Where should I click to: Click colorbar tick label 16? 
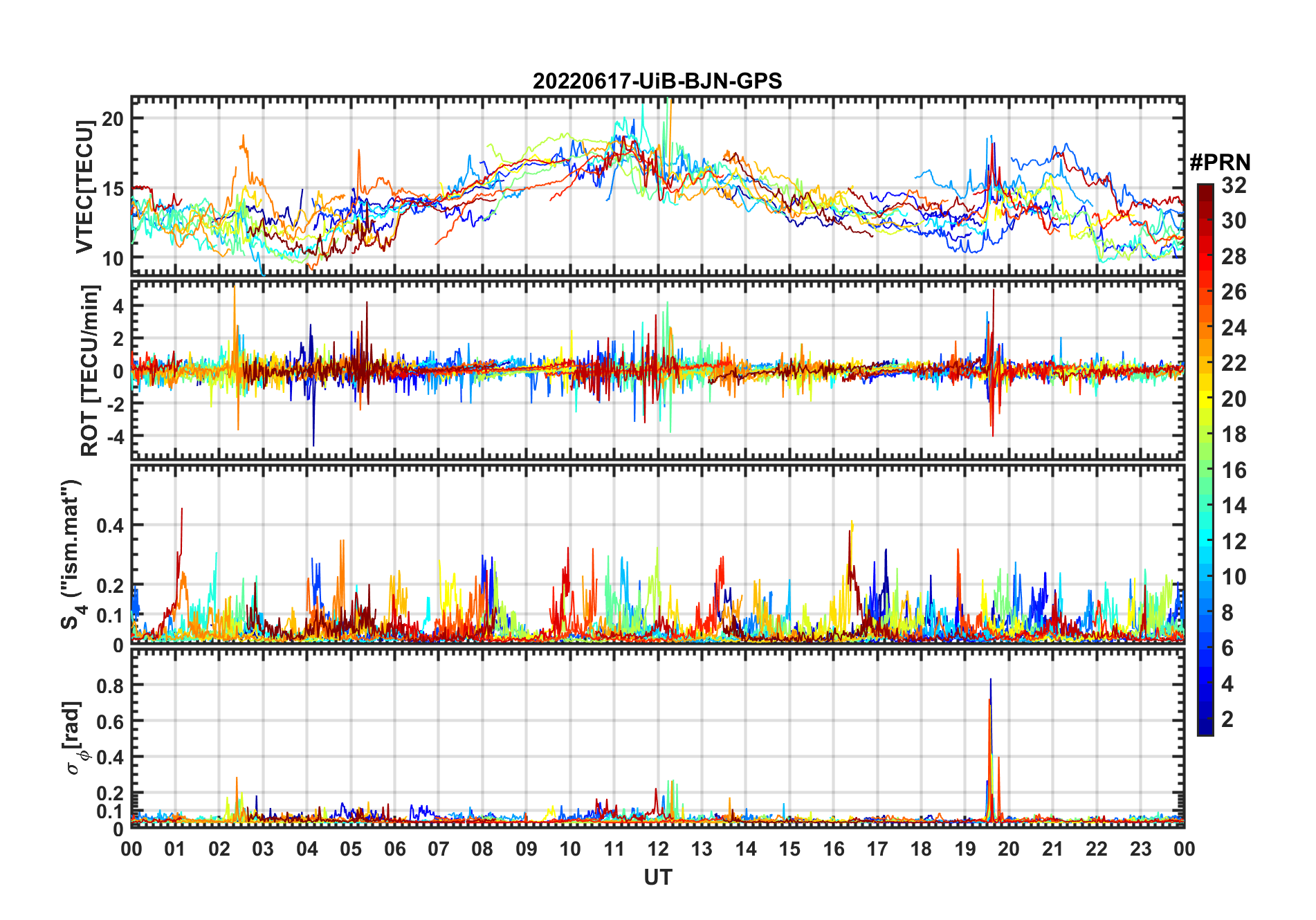point(1234,470)
